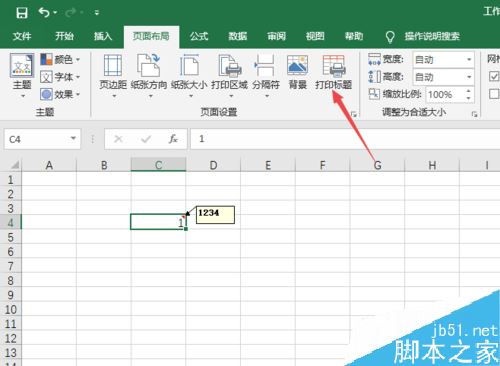Toggle the checked gridlines checkbox
The image size is (500, 366).
pyautogui.click(x=494, y=76)
